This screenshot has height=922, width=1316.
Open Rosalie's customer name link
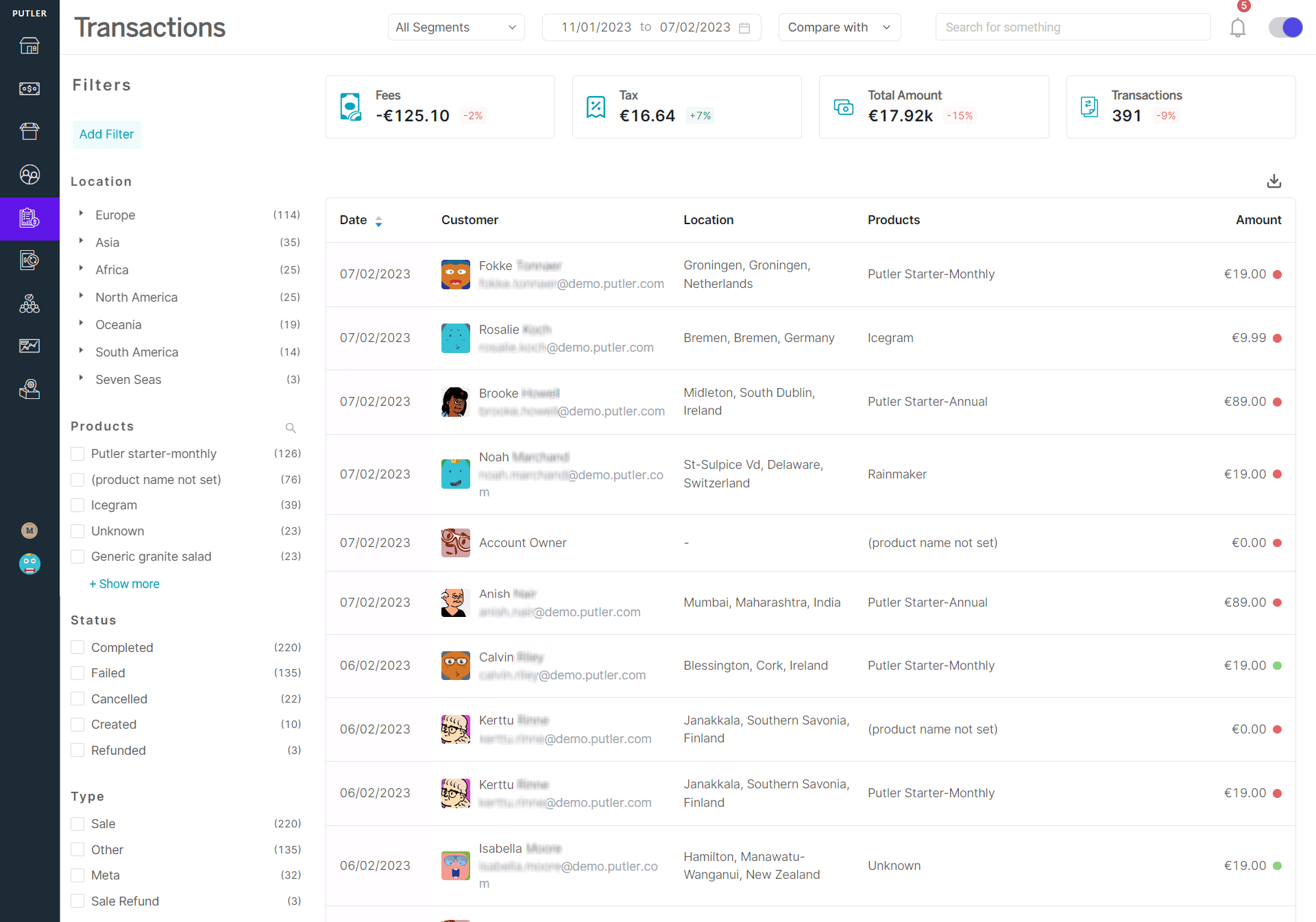515,330
